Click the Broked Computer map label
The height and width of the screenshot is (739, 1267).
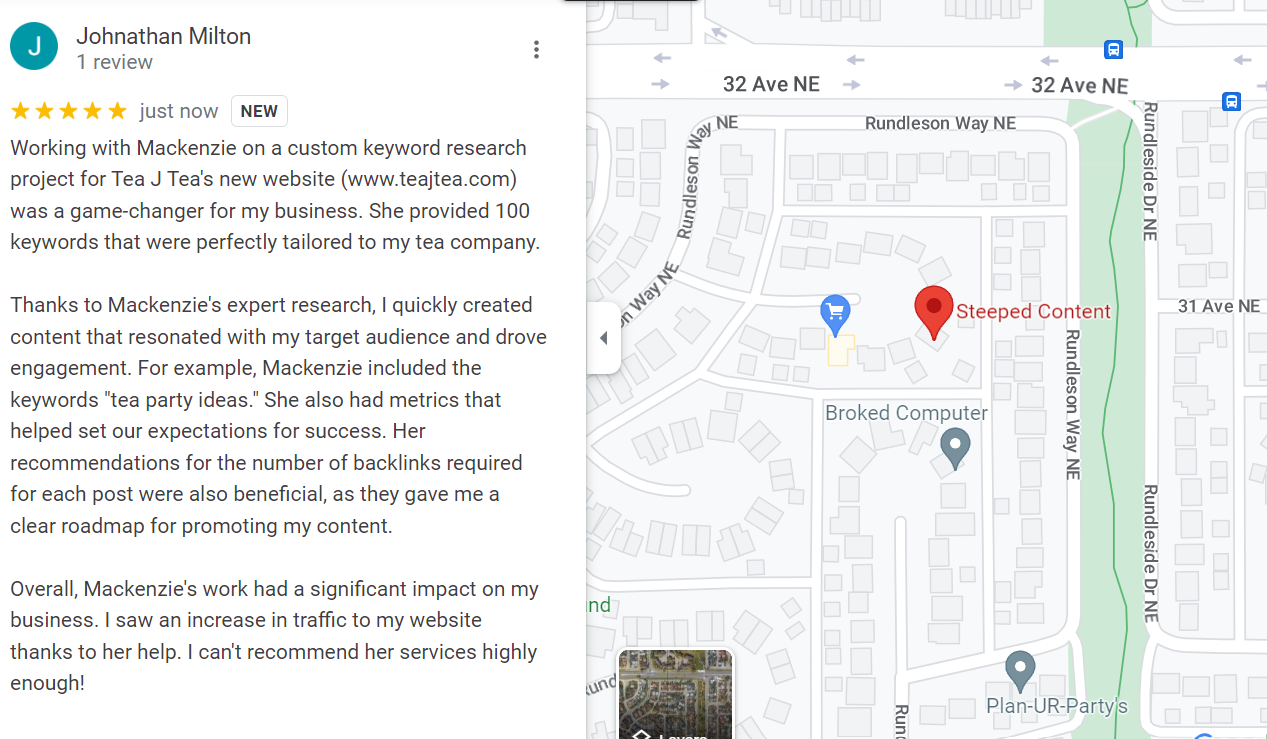point(906,413)
